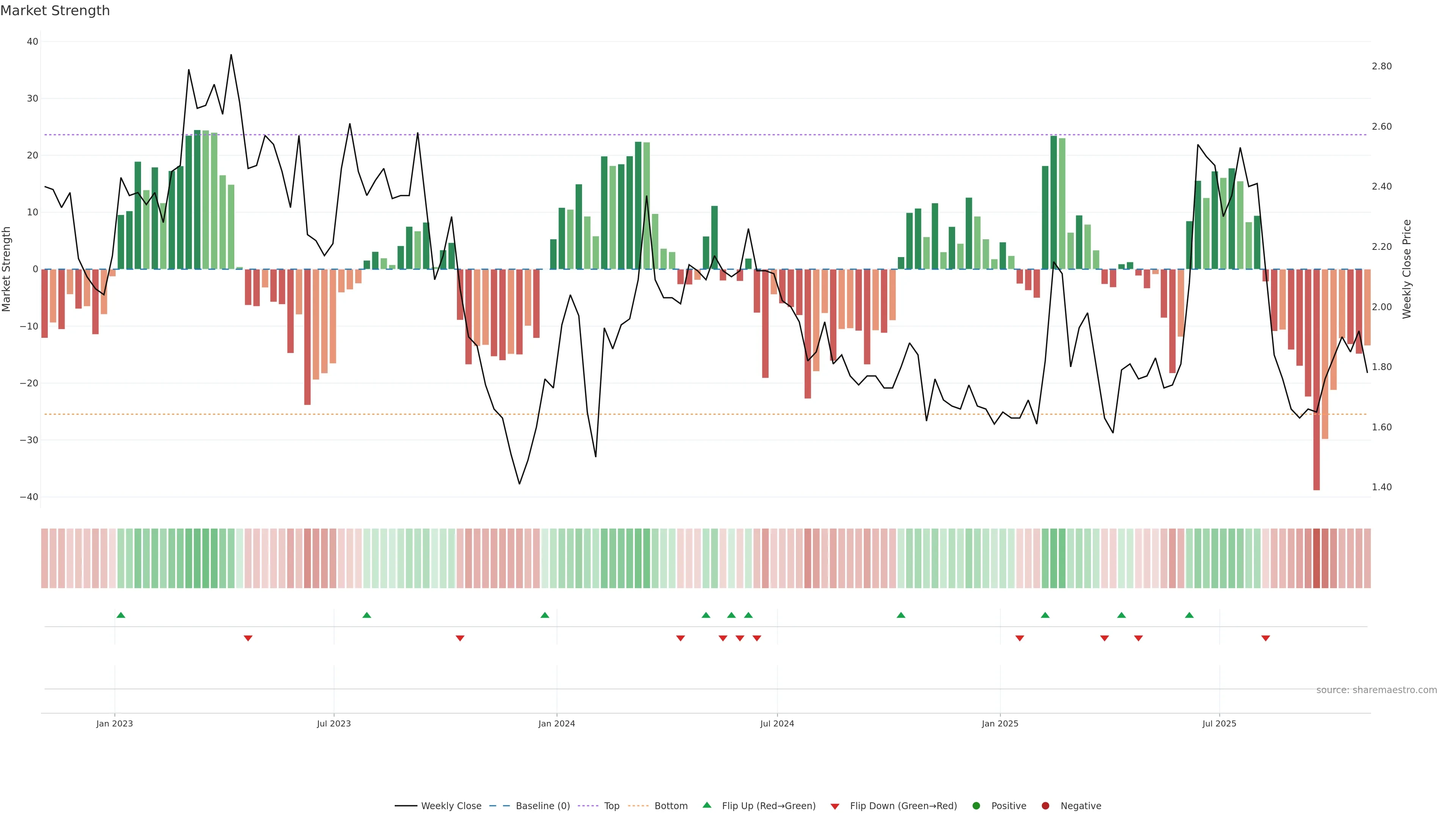This screenshot has width=1456, height=819.
Task: Click red Flip Down triangle in legend
Action: point(835,806)
